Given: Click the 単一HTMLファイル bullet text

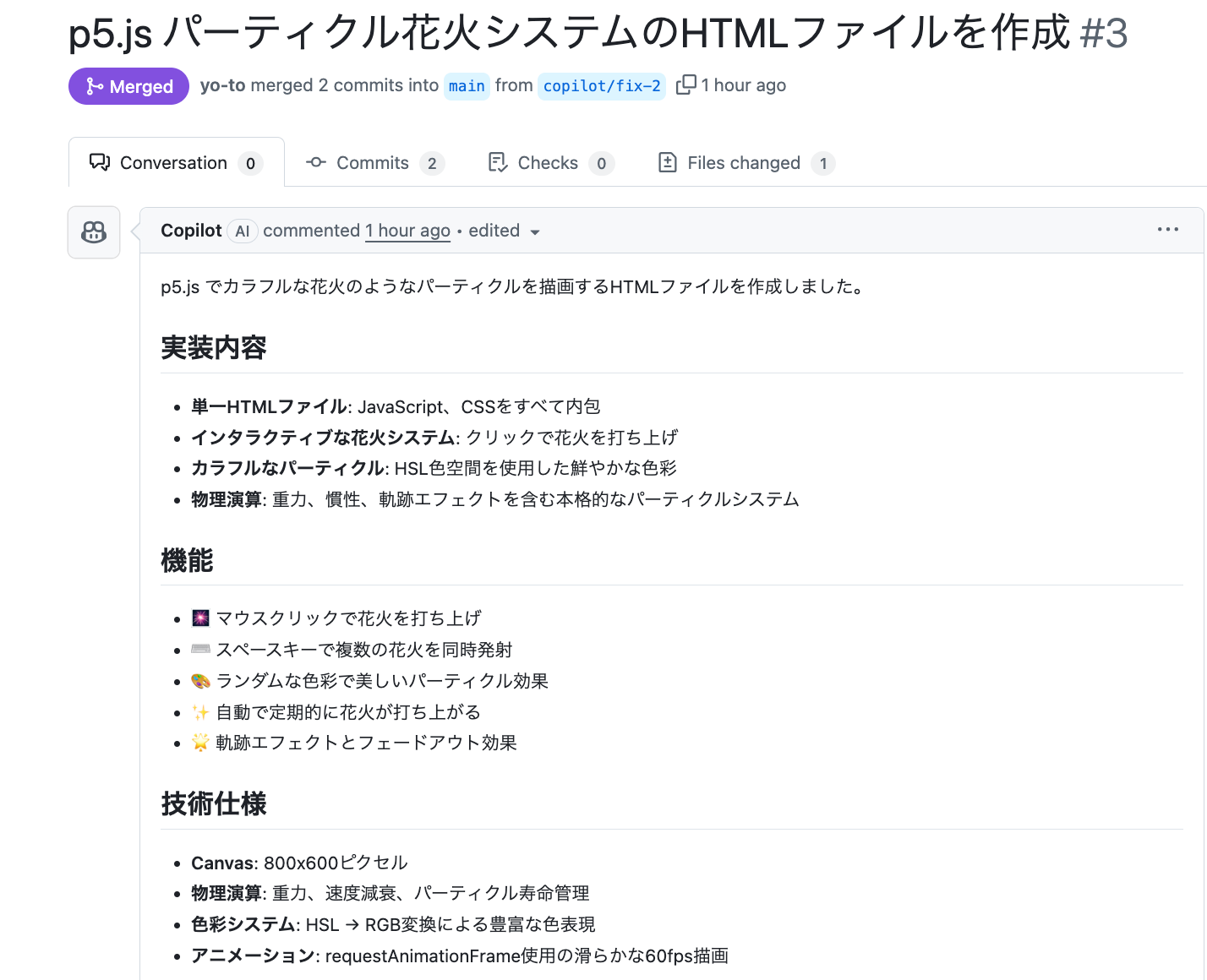Looking at the screenshot, I should coord(396,407).
